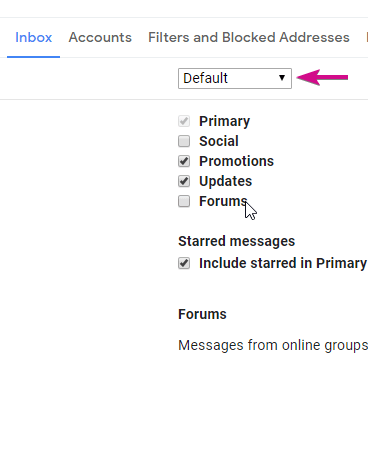This screenshot has height=475, width=368.
Task: Click the Forums label beside its checkbox
Action: coord(223,201)
